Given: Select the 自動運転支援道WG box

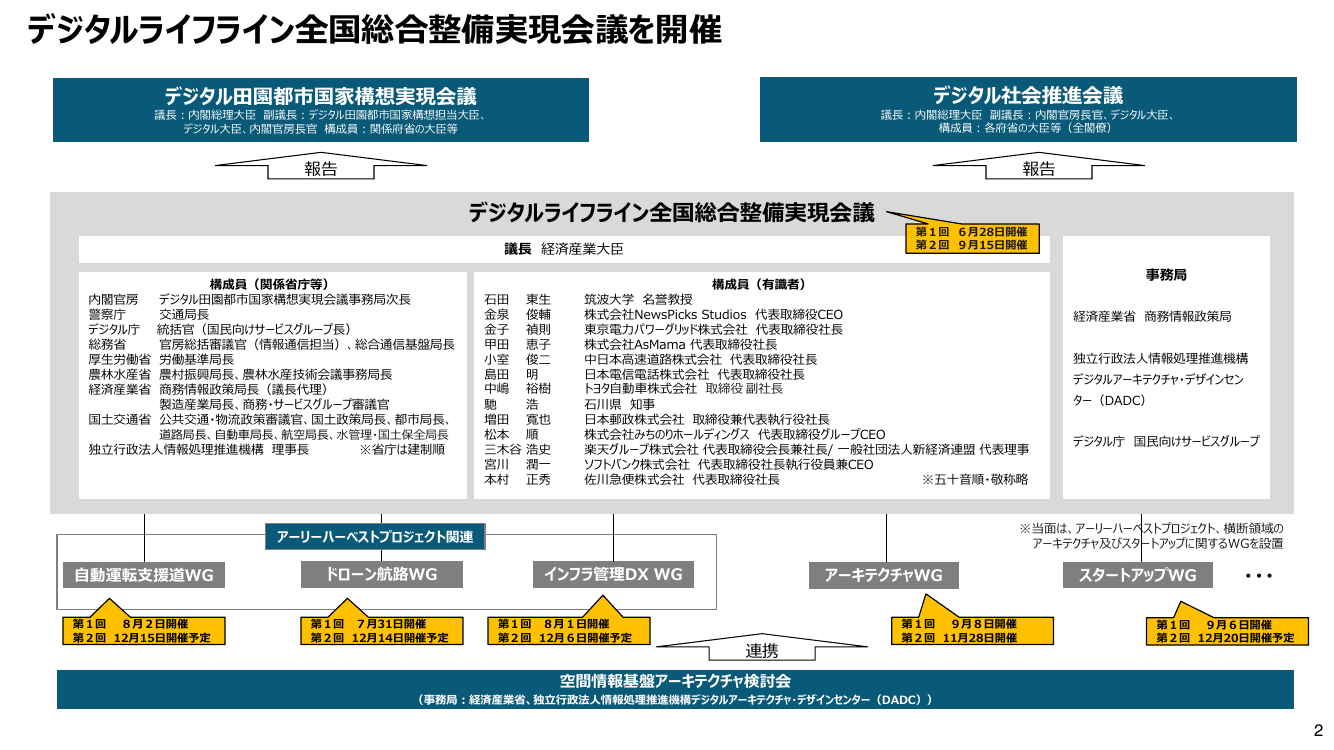Looking at the screenshot, I should tap(143, 575).
